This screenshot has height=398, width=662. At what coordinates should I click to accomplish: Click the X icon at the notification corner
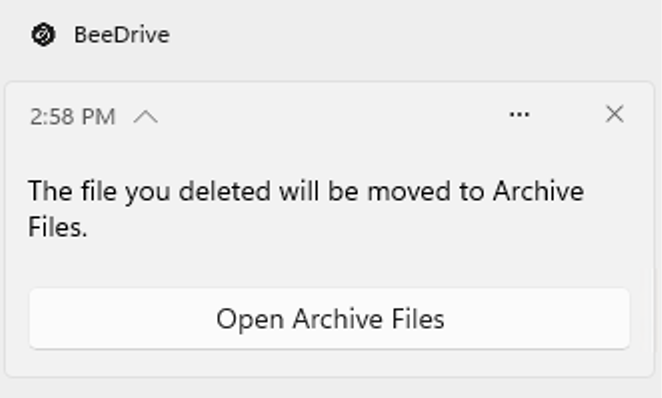click(x=614, y=114)
